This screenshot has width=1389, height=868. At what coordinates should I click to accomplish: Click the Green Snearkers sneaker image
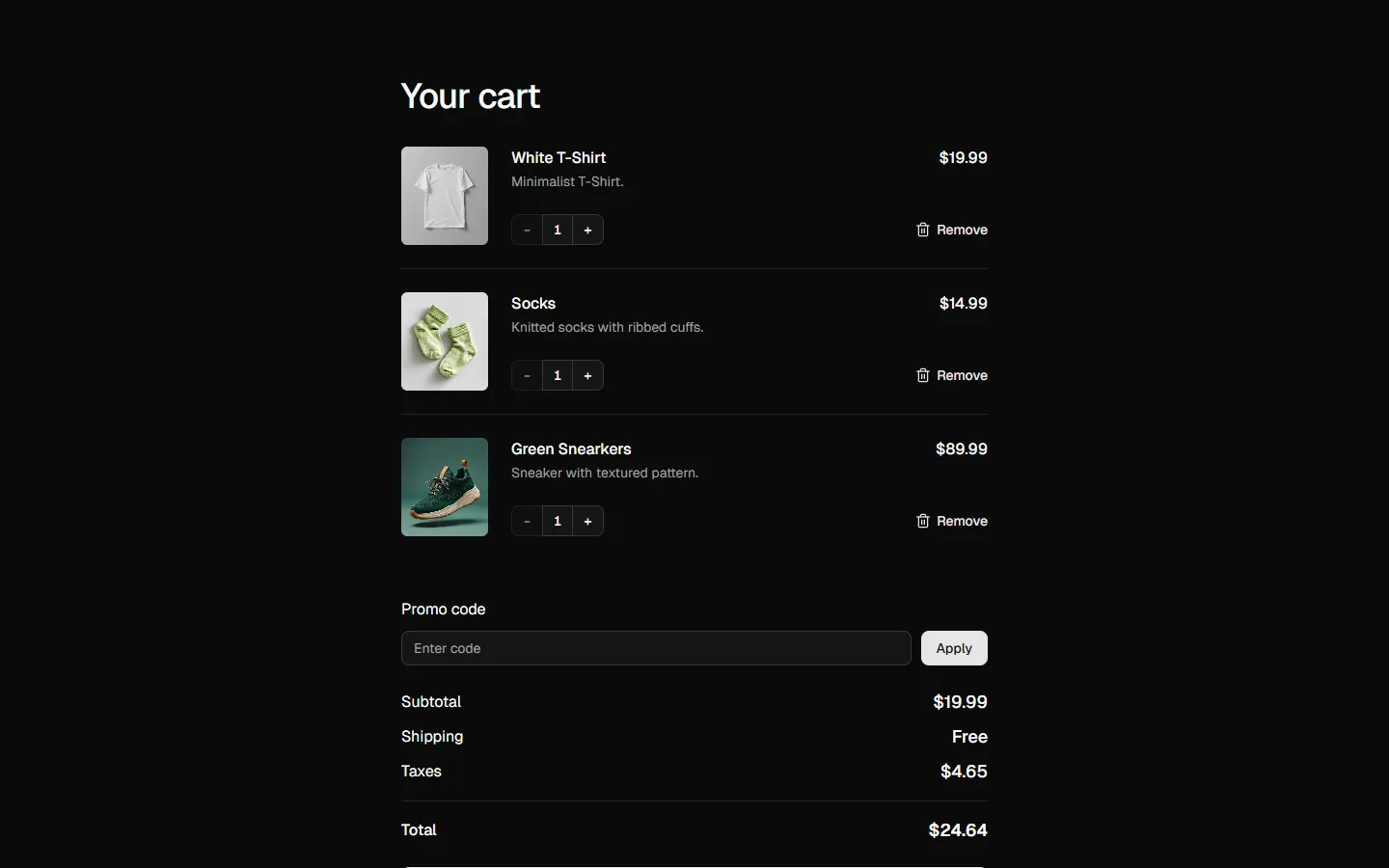coord(444,487)
